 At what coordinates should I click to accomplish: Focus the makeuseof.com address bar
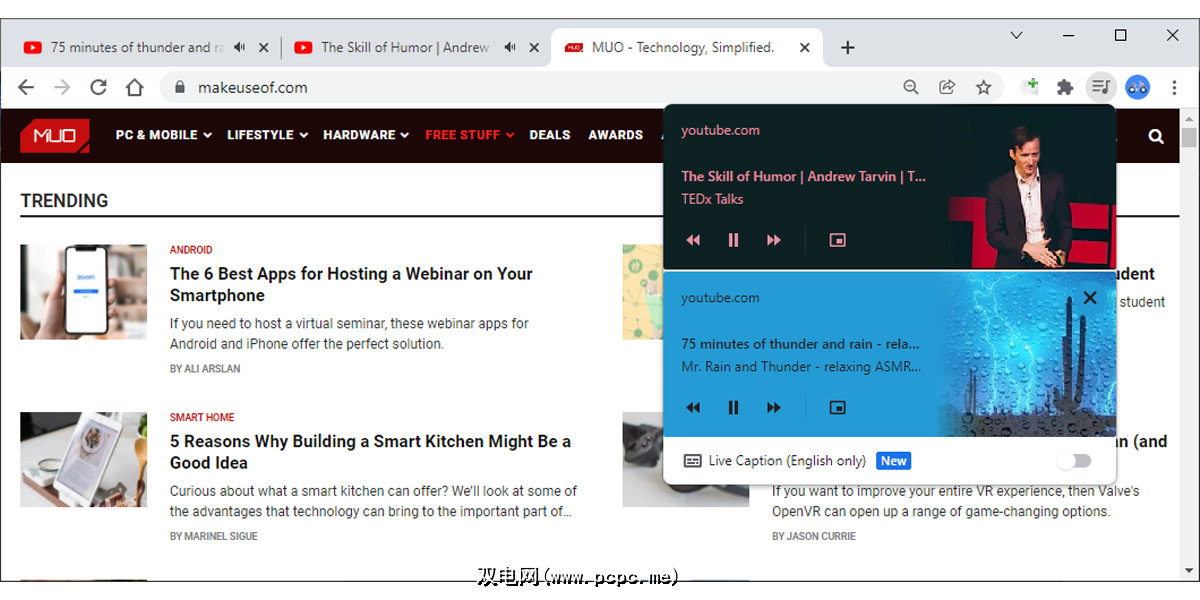(x=582, y=87)
